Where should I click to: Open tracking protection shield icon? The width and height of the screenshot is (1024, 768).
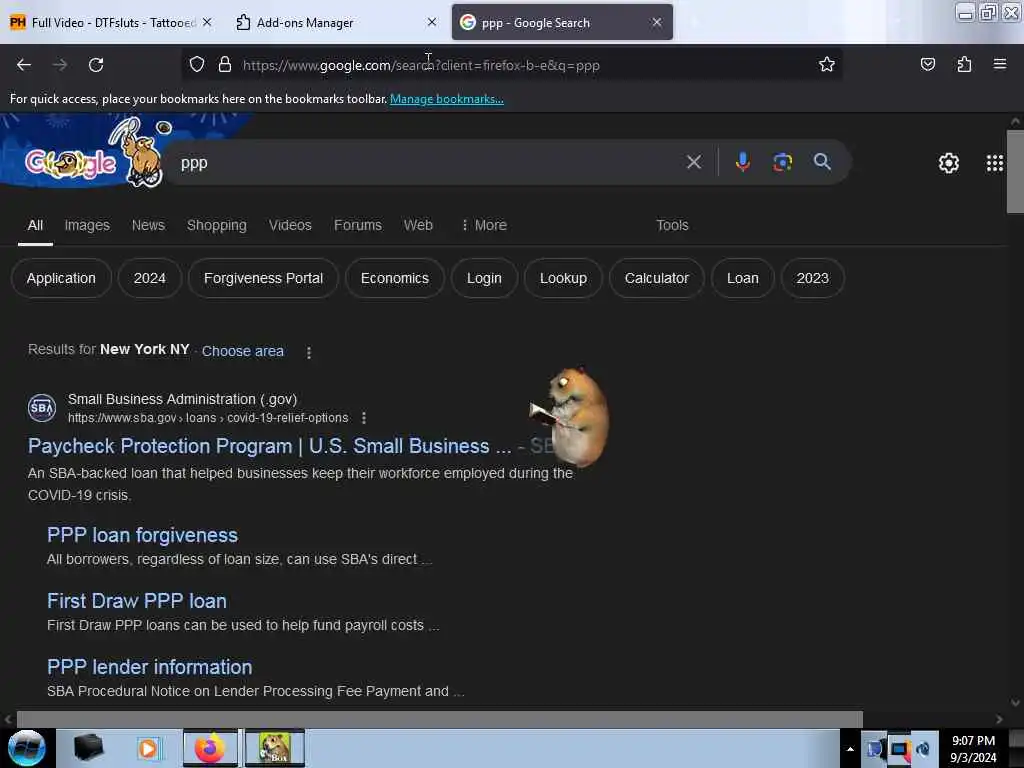(x=197, y=64)
